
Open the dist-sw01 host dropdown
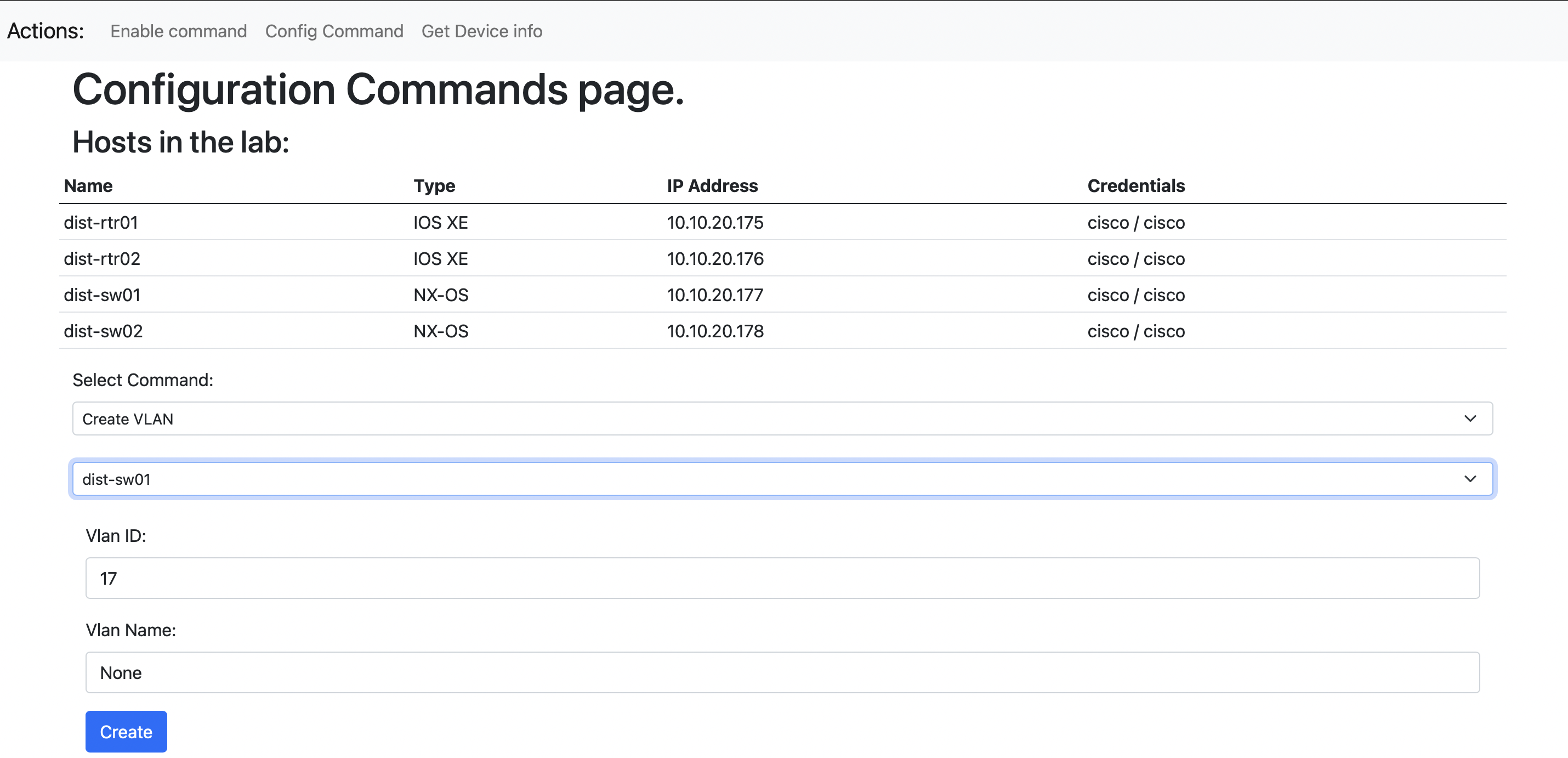click(x=782, y=478)
